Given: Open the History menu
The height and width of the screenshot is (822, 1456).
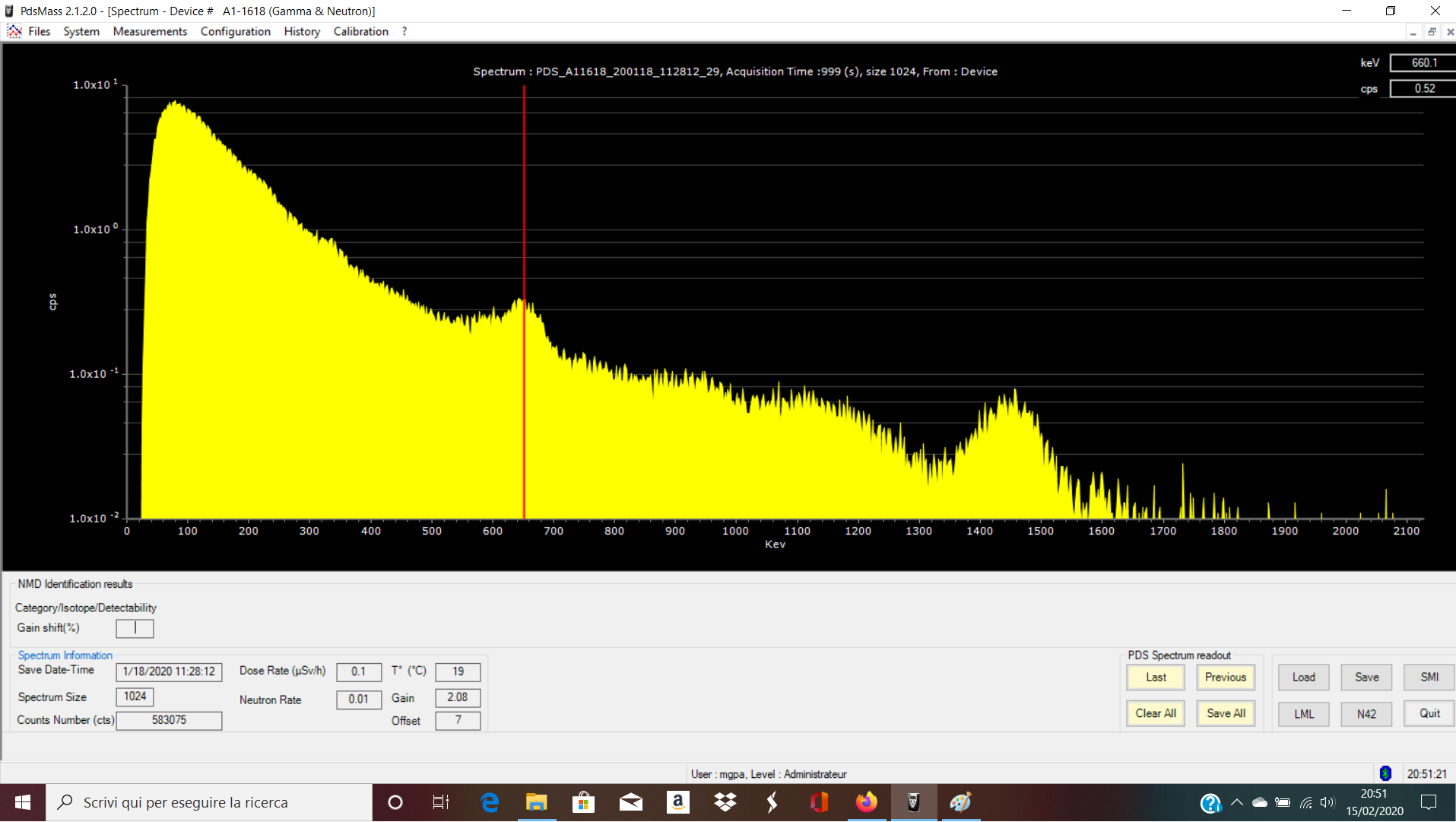Looking at the screenshot, I should tap(302, 31).
